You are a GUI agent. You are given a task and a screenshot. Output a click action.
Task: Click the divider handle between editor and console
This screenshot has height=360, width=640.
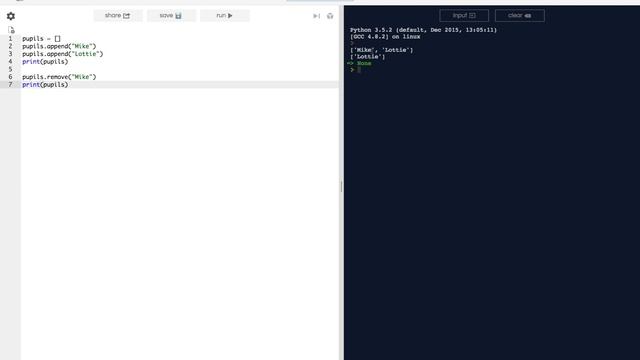341,187
